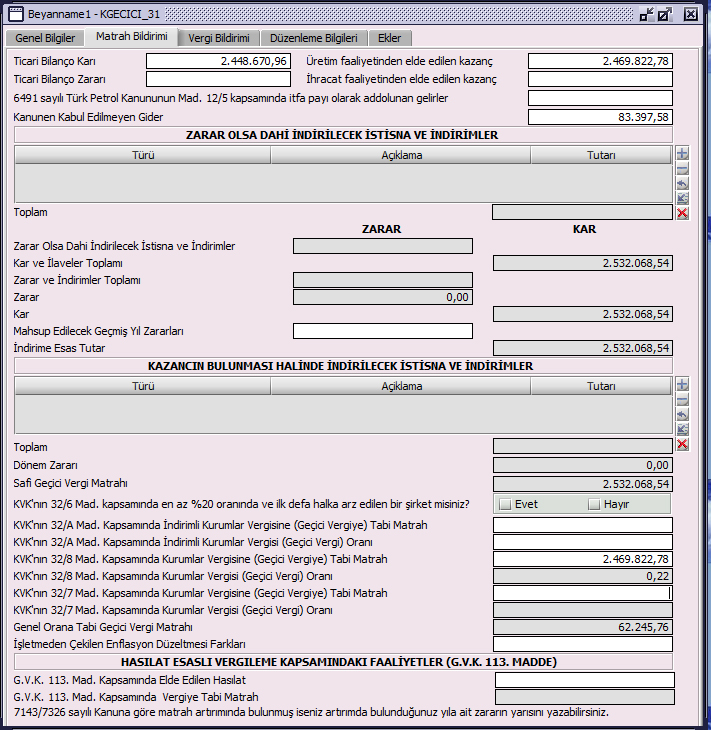Red X delete icon beside Zarar Olsa Dahi Toplam
711x730 pixels.
(x=682, y=213)
